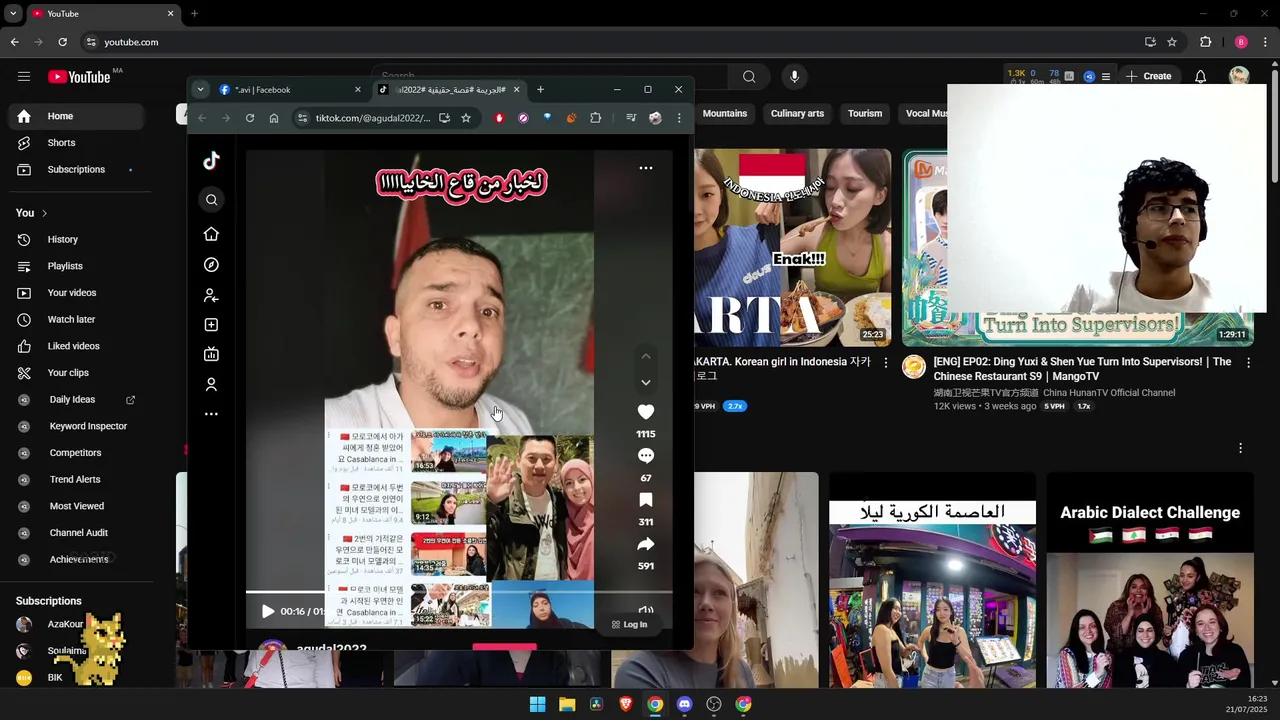
Task: Like the TikTok video with heart
Action: [646, 412]
